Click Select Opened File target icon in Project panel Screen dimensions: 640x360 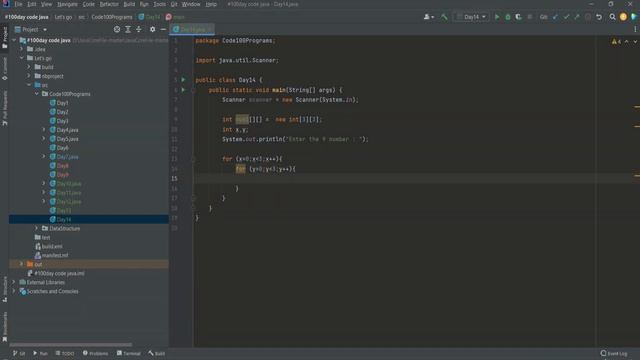click(117, 29)
